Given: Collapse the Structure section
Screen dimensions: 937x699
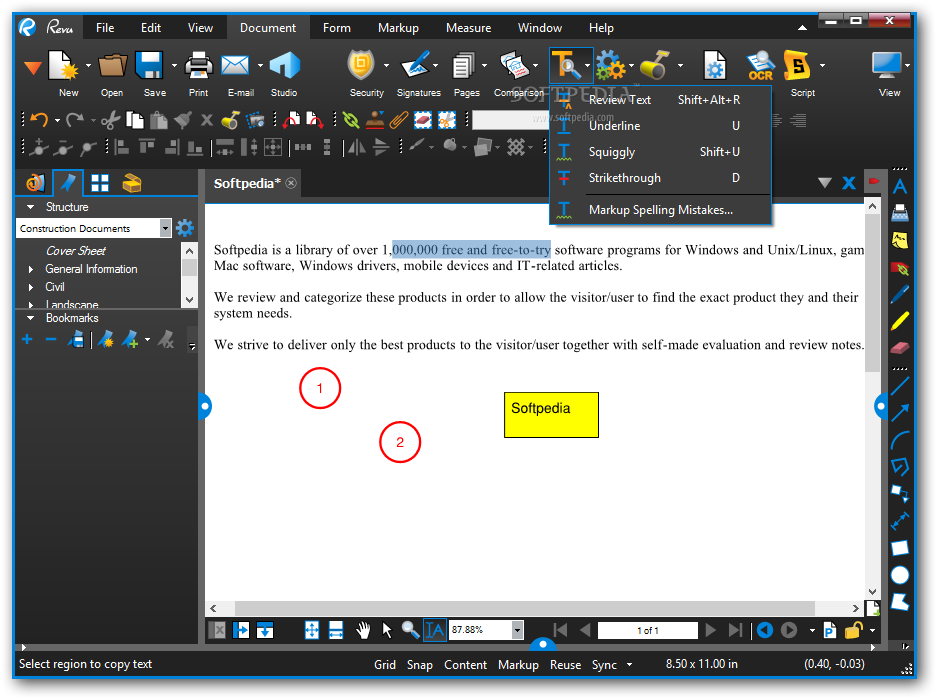Looking at the screenshot, I should (30, 207).
